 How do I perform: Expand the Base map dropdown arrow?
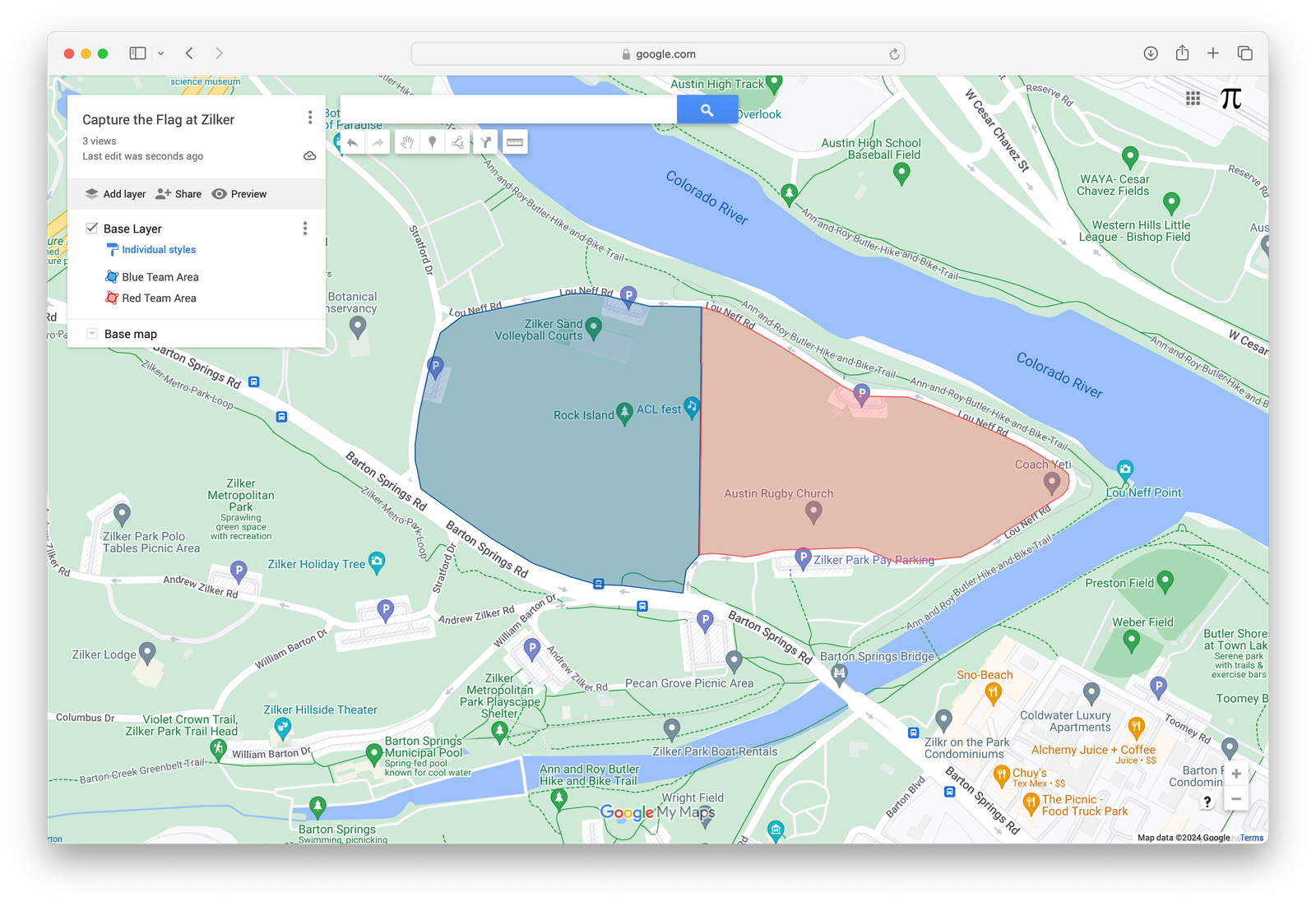[x=92, y=334]
